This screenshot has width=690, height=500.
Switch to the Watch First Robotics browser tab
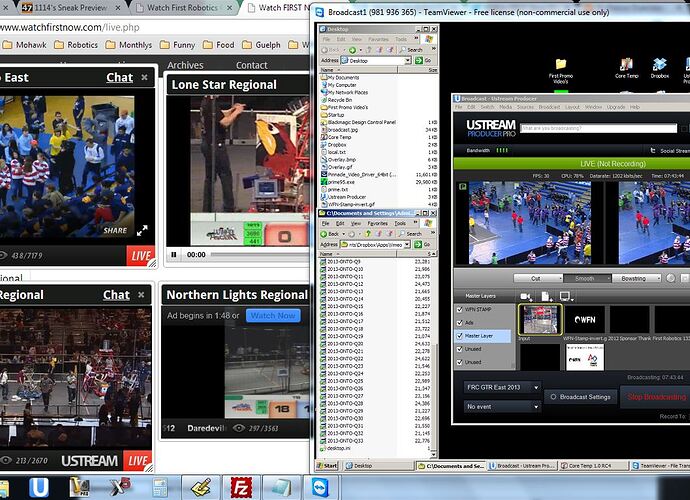pos(183,7)
